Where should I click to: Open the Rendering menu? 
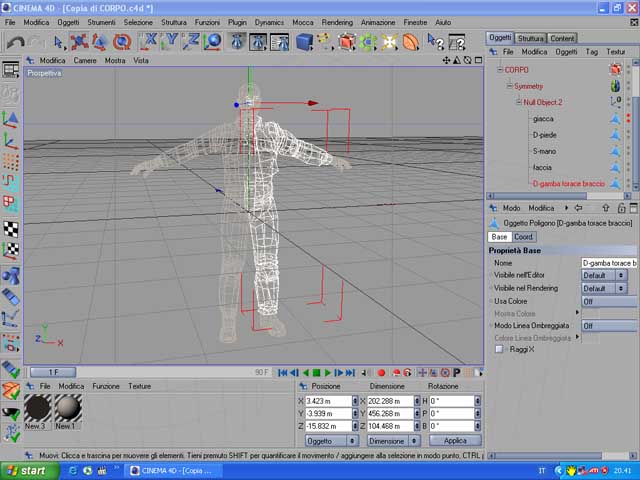coord(337,22)
